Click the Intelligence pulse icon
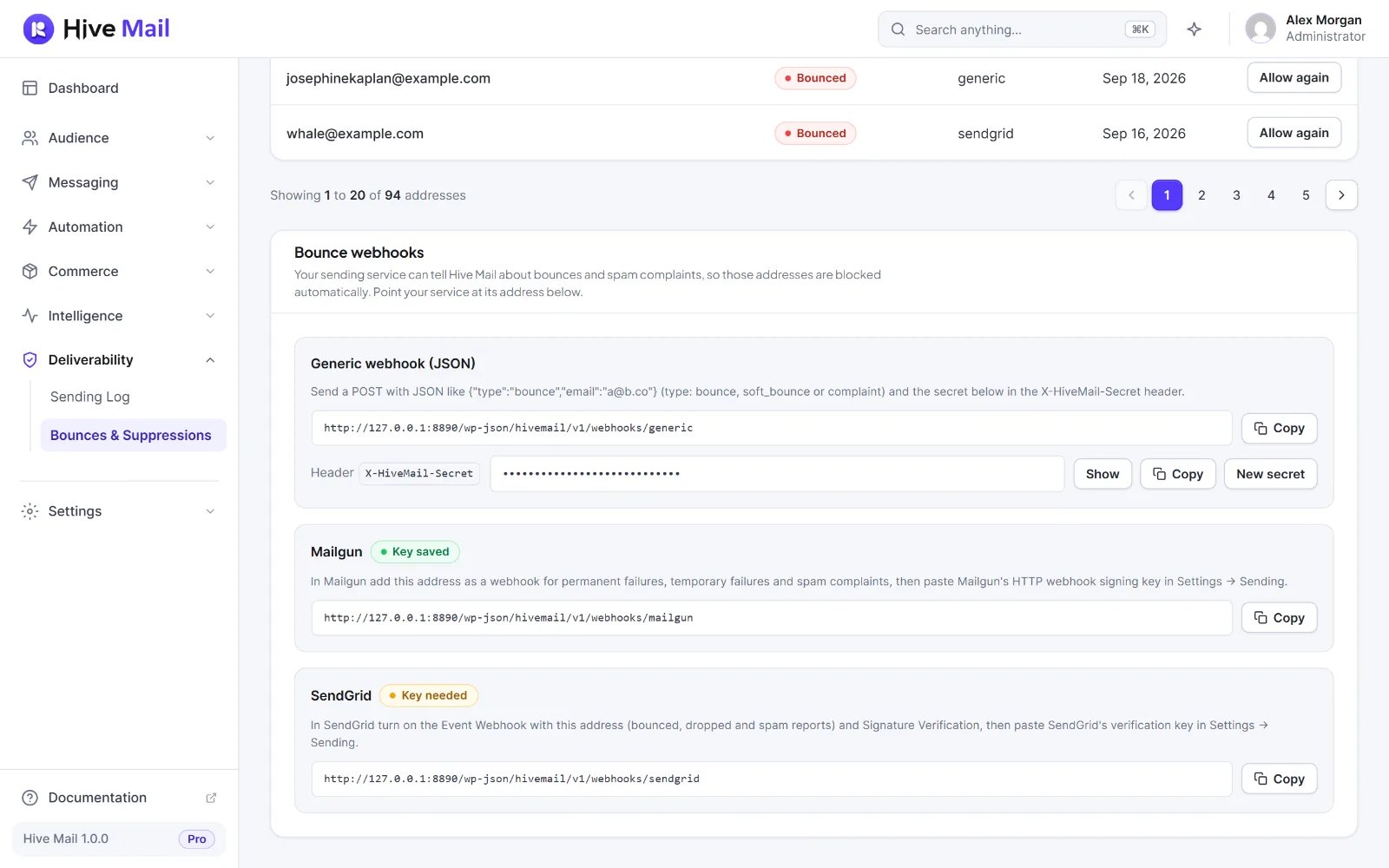 (x=30, y=316)
